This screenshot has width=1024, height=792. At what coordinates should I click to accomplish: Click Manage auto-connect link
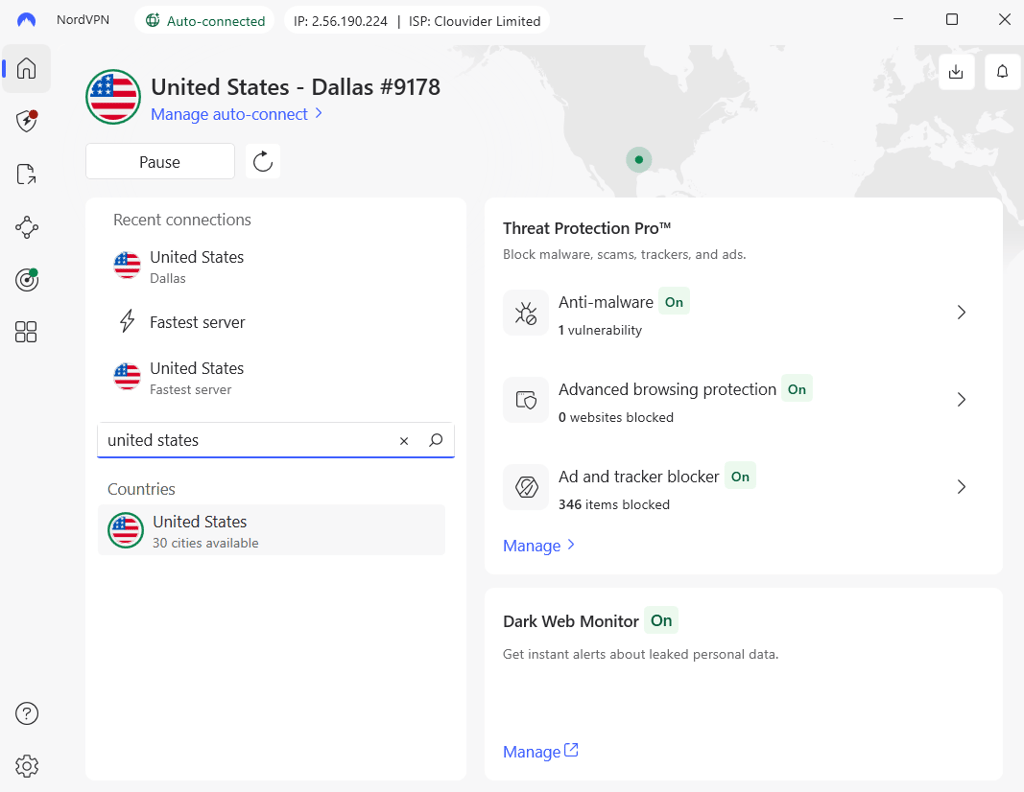click(x=236, y=114)
